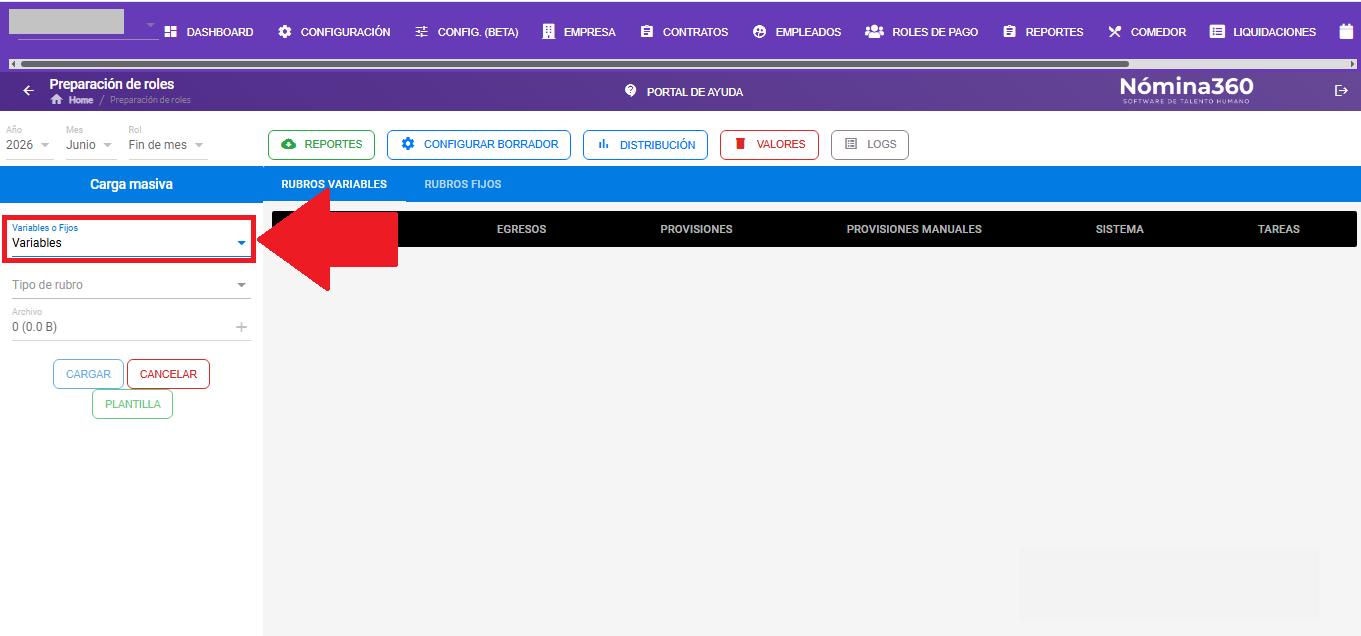Click the help question mark icon
1361x636 pixels.
click(x=631, y=91)
